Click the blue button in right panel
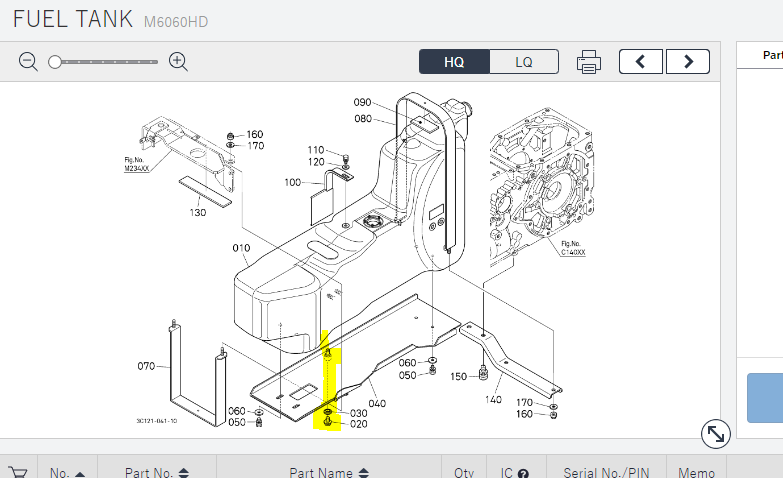 (765, 398)
